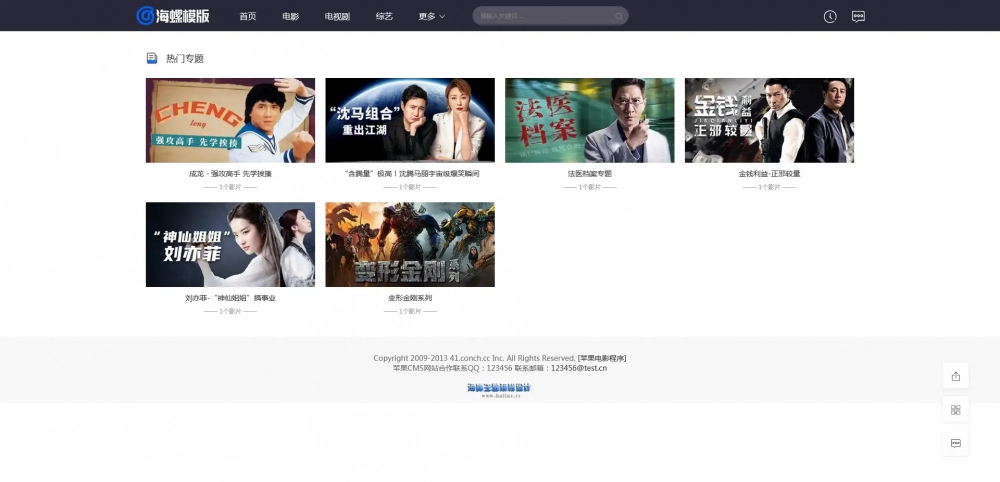Go to 首页 in navigation
The width and height of the screenshot is (1000, 482).
[x=248, y=16]
